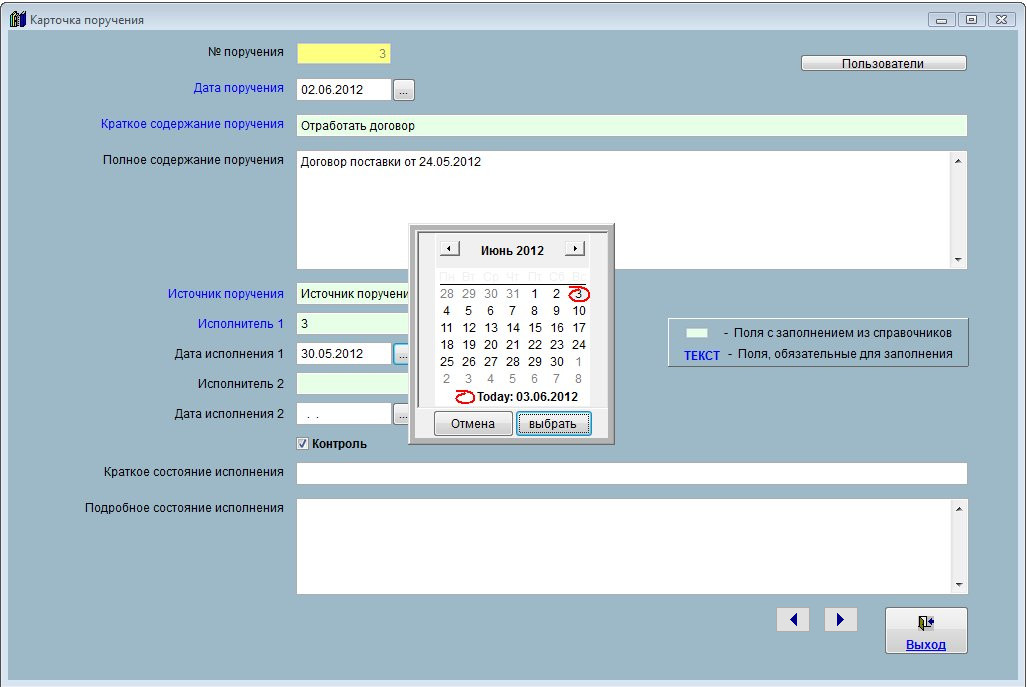Select June 12 in the calendar
This screenshot has width=1027, height=687.
tap(469, 328)
